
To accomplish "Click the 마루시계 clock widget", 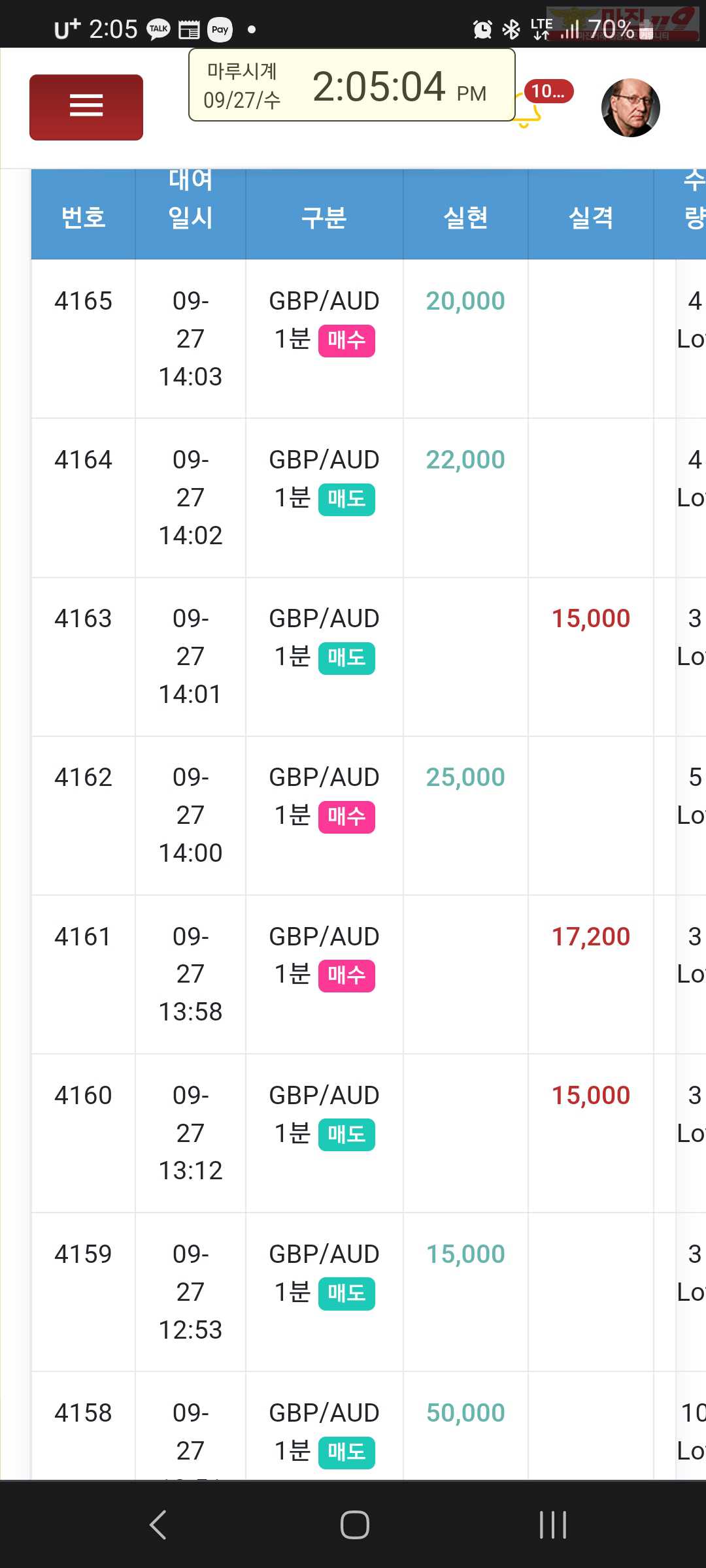I will pyautogui.click(x=352, y=86).
